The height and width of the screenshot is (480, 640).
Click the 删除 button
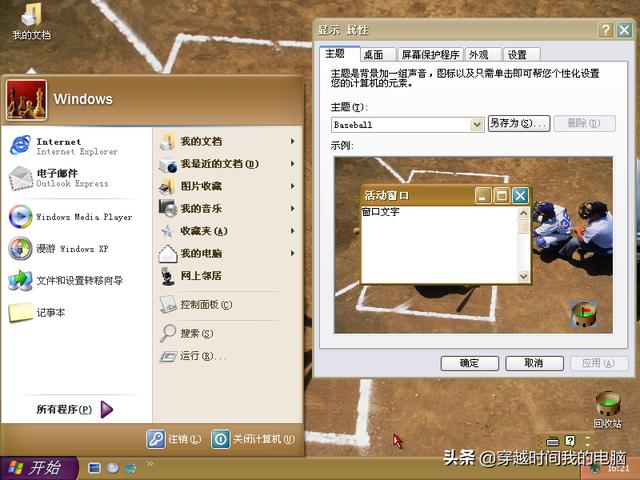click(584, 123)
